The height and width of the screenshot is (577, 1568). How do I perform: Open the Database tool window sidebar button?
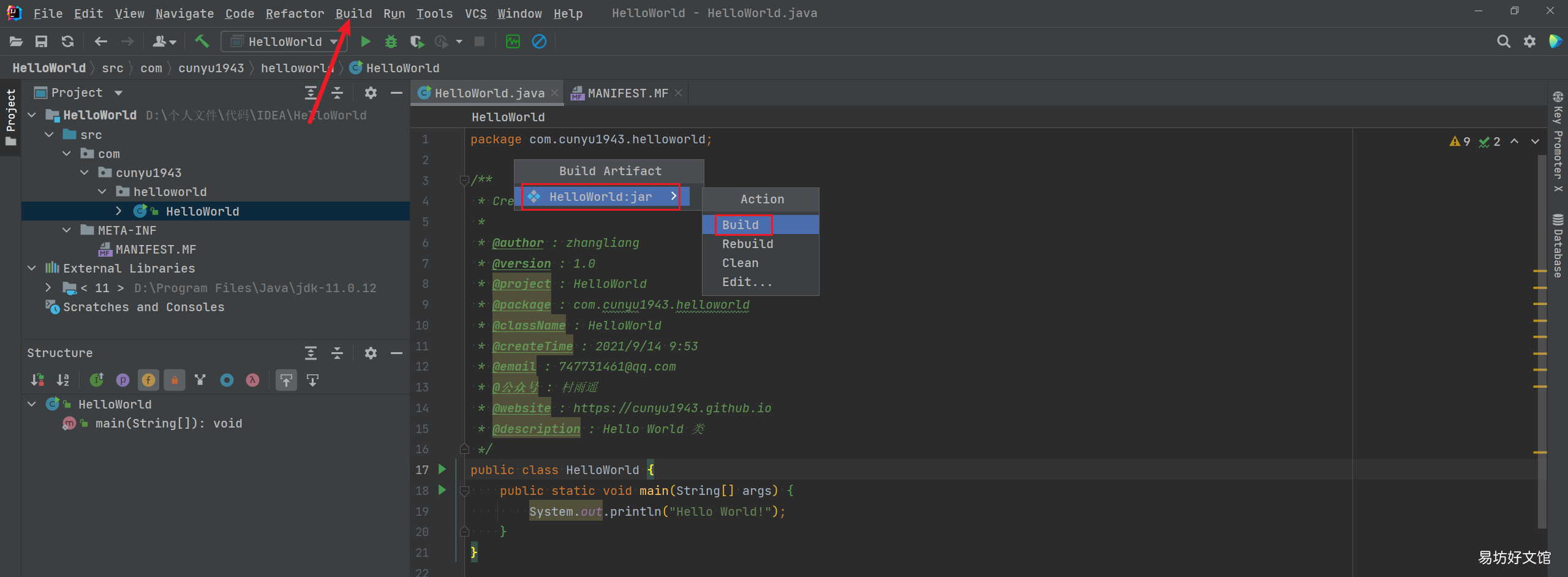pyautogui.click(x=1558, y=246)
